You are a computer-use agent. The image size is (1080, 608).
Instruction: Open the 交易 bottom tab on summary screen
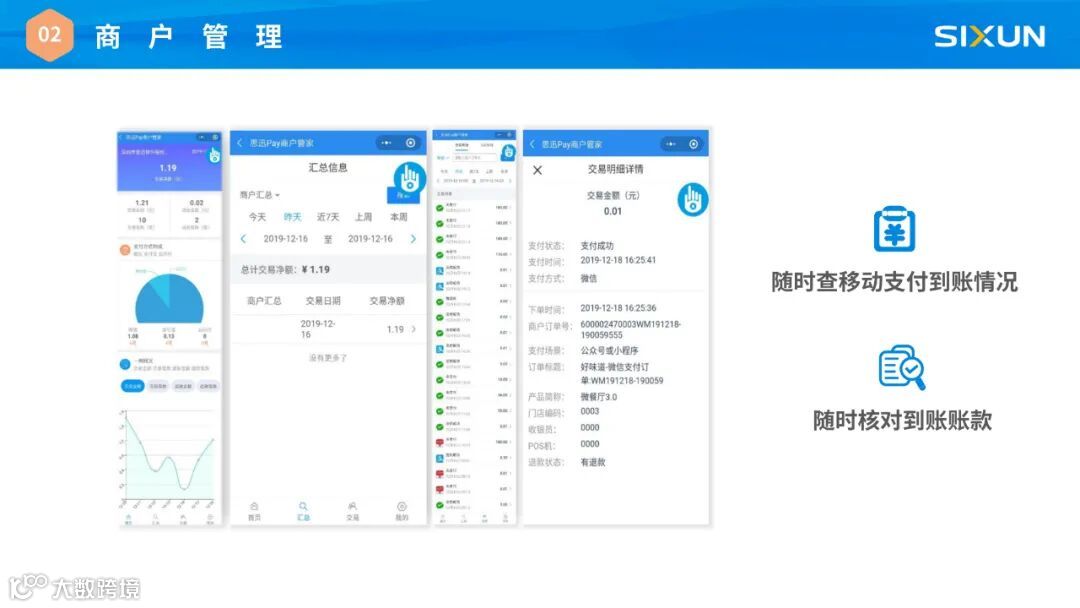[x=353, y=512]
